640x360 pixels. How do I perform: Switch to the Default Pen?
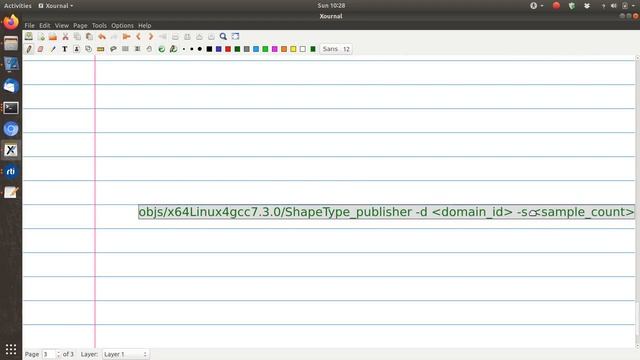[173, 49]
